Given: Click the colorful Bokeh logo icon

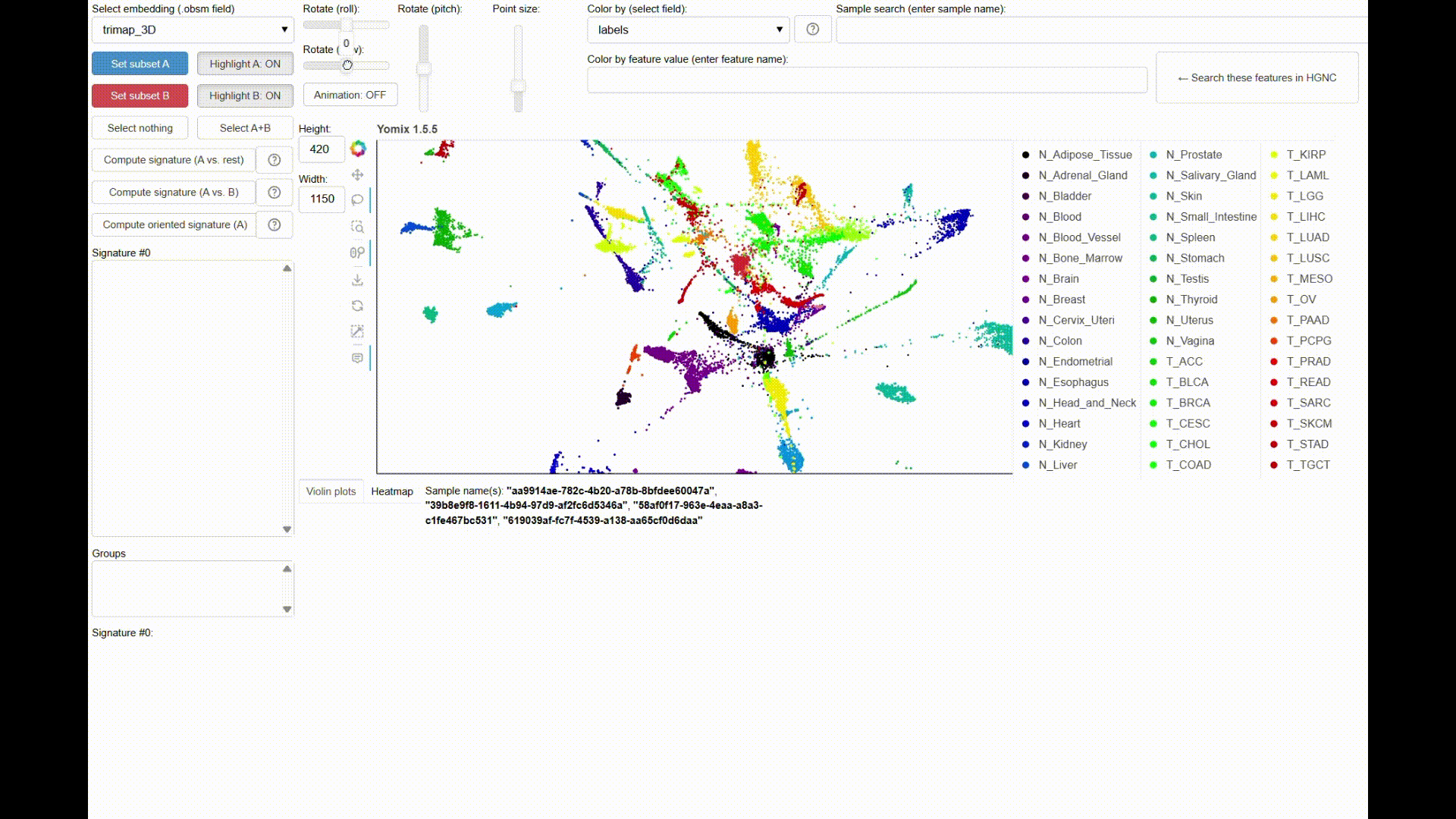Looking at the screenshot, I should tap(358, 149).
